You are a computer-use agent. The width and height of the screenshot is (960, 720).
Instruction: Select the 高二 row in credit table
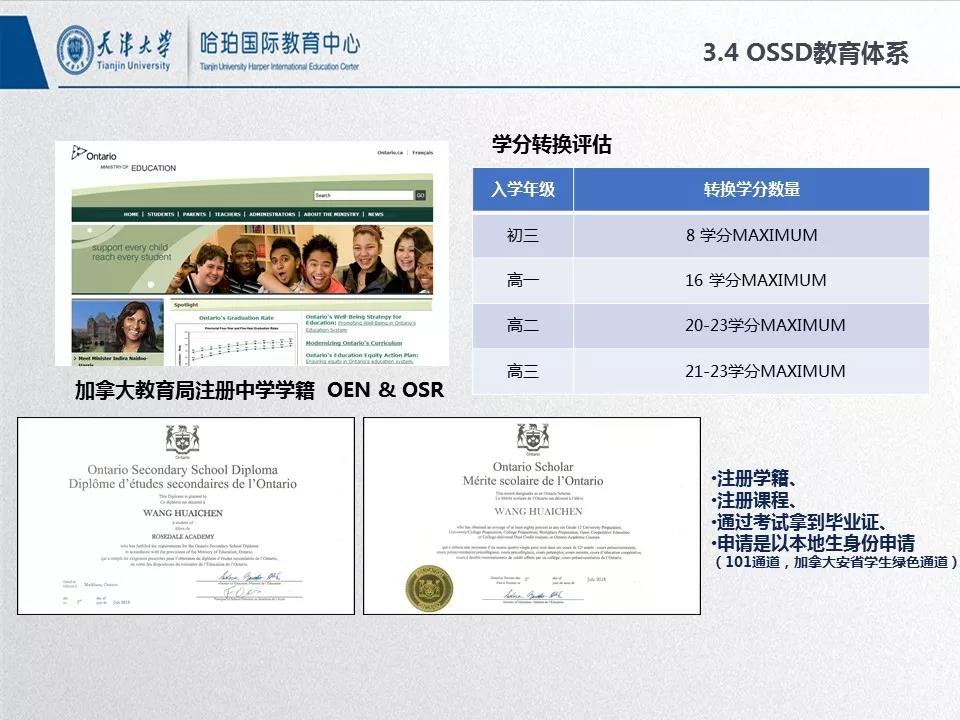pos(522,326)
